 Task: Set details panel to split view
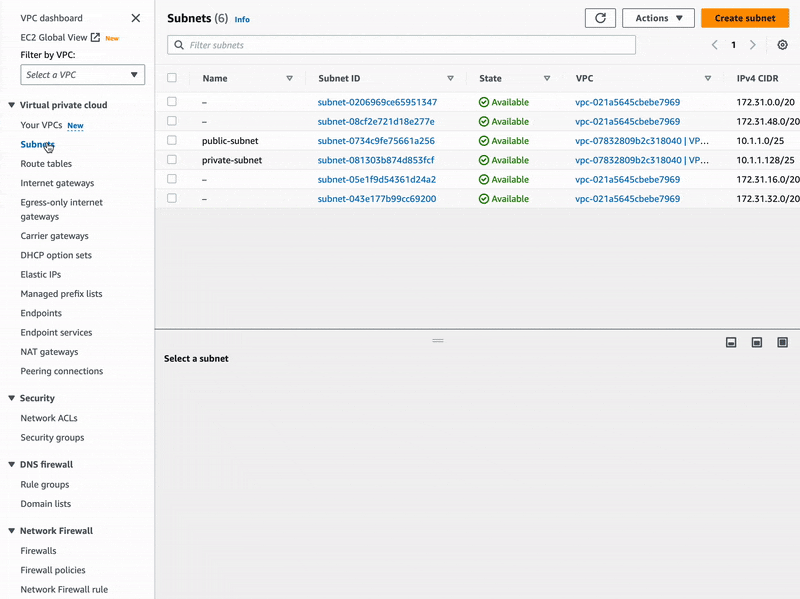[757, 342]
